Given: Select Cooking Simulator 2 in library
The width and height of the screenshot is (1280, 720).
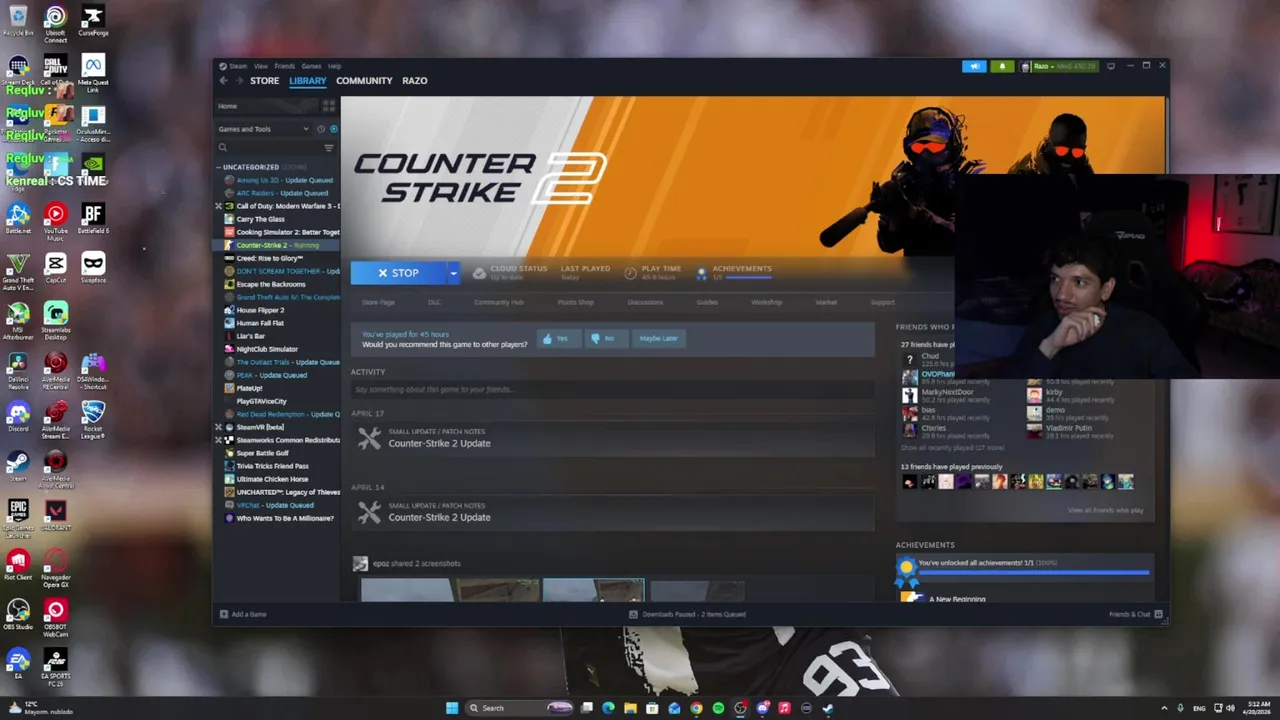Looking at the screenshot, I should [282, 232].
